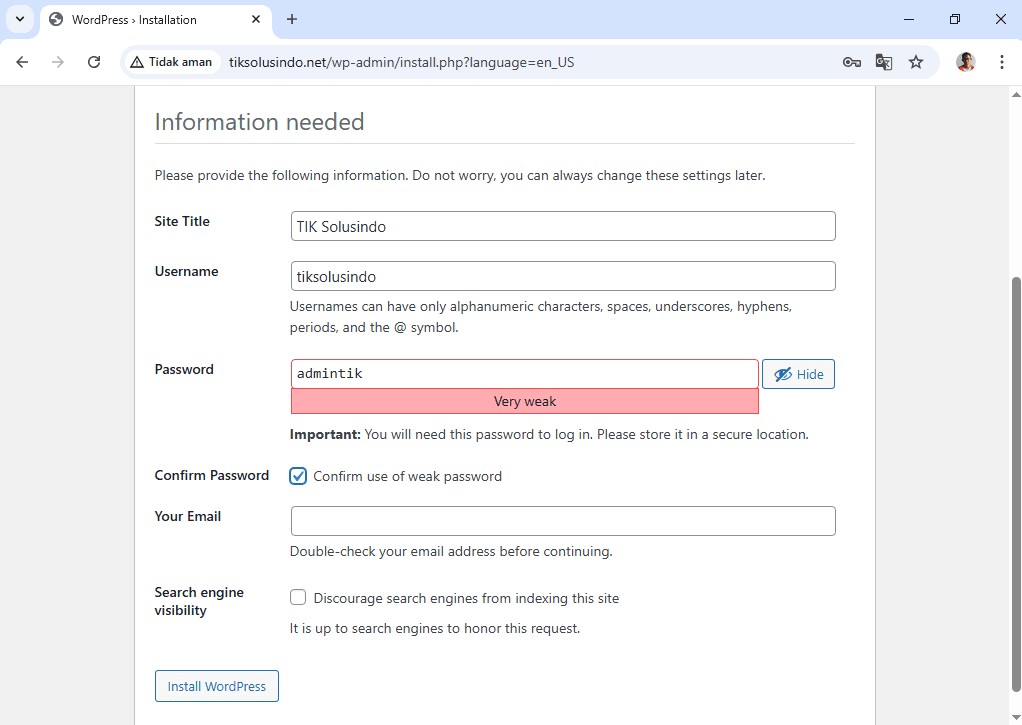Screen dimensions: 1022x725
Task: Click the forward navigation arrow
Action: (x=58, y=62)
